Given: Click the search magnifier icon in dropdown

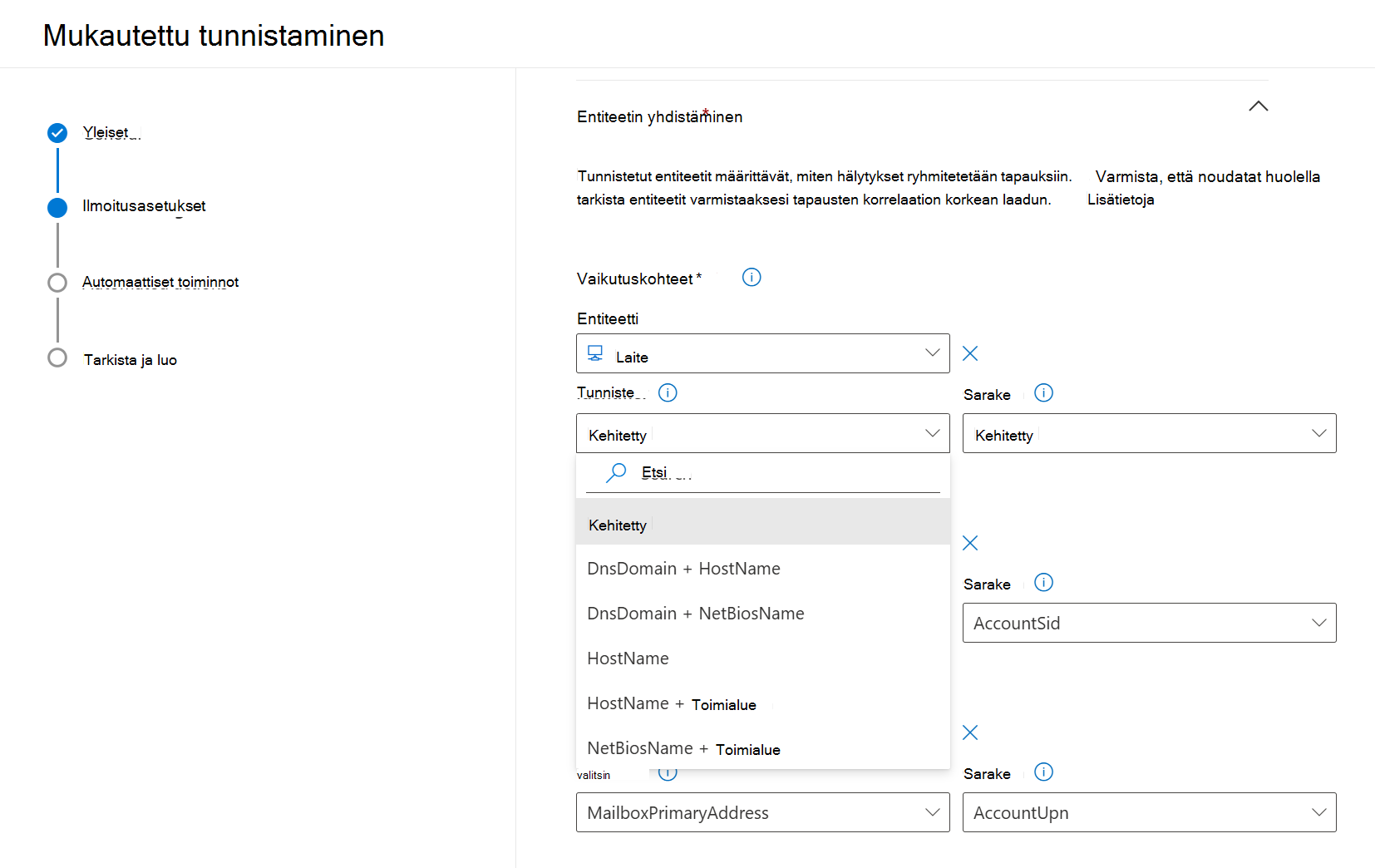Looking at the screenshot, I should pos(616,473).
